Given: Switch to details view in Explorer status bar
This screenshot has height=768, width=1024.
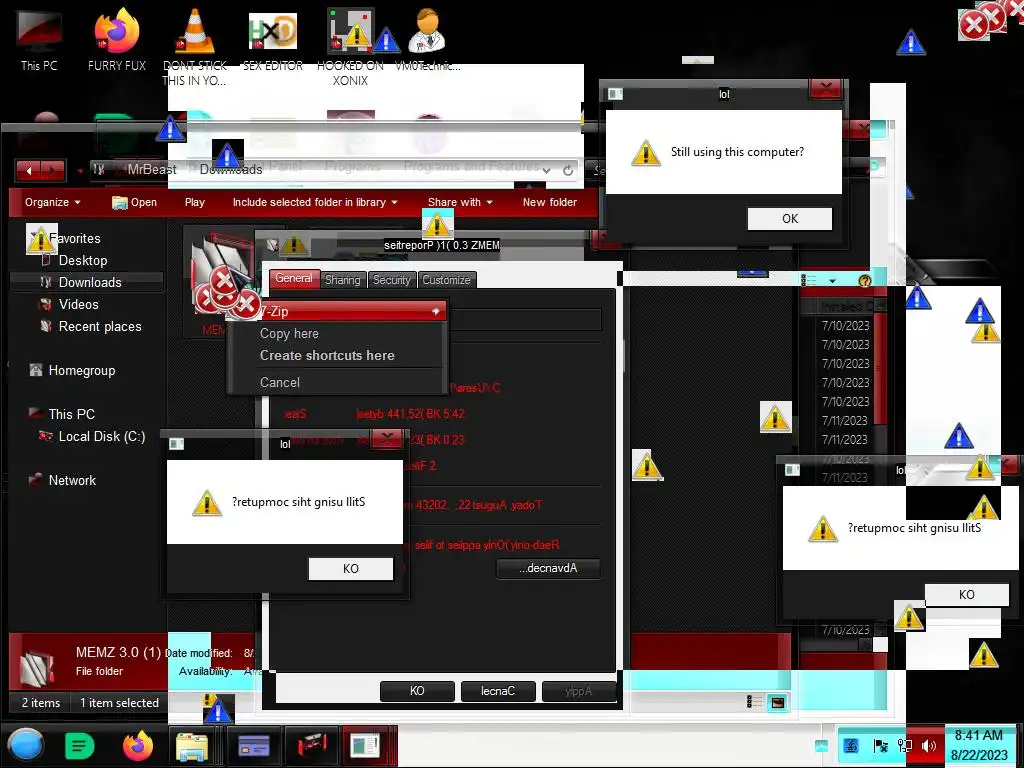Looking at the screenshot, I should click(x=754, y=702).
